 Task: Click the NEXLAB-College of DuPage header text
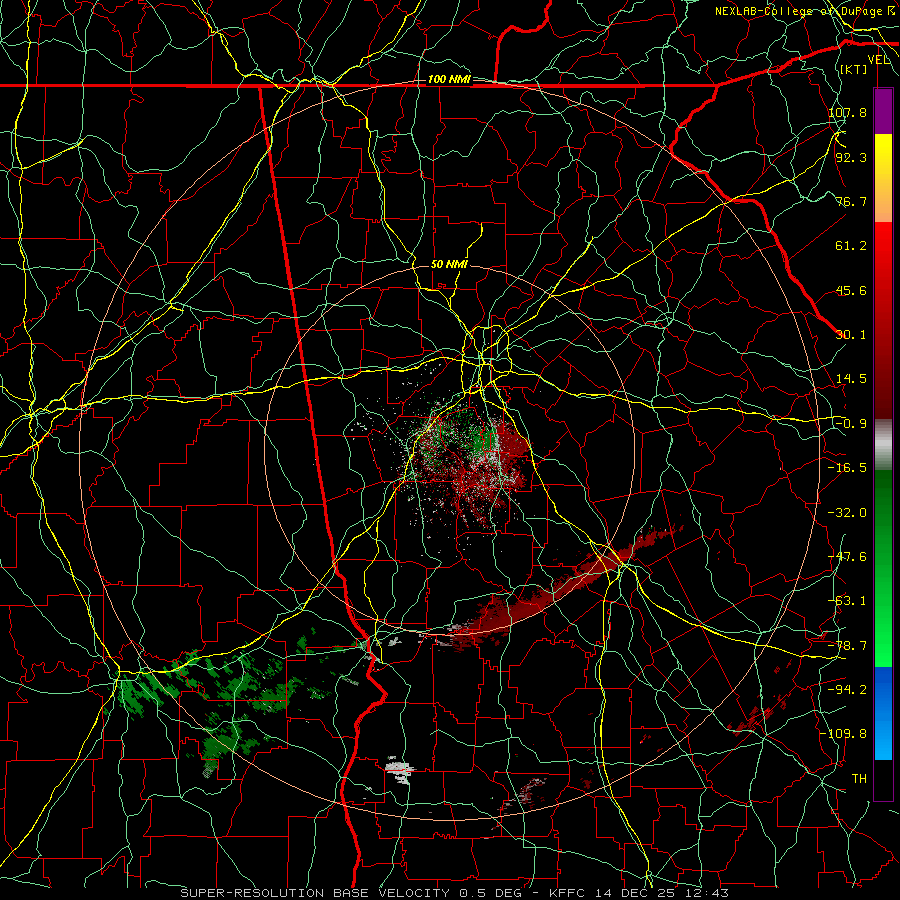click(806, 11)
